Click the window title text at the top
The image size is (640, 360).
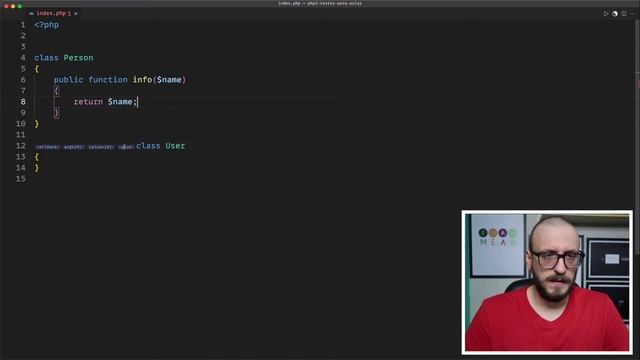(x=320, y=3)
